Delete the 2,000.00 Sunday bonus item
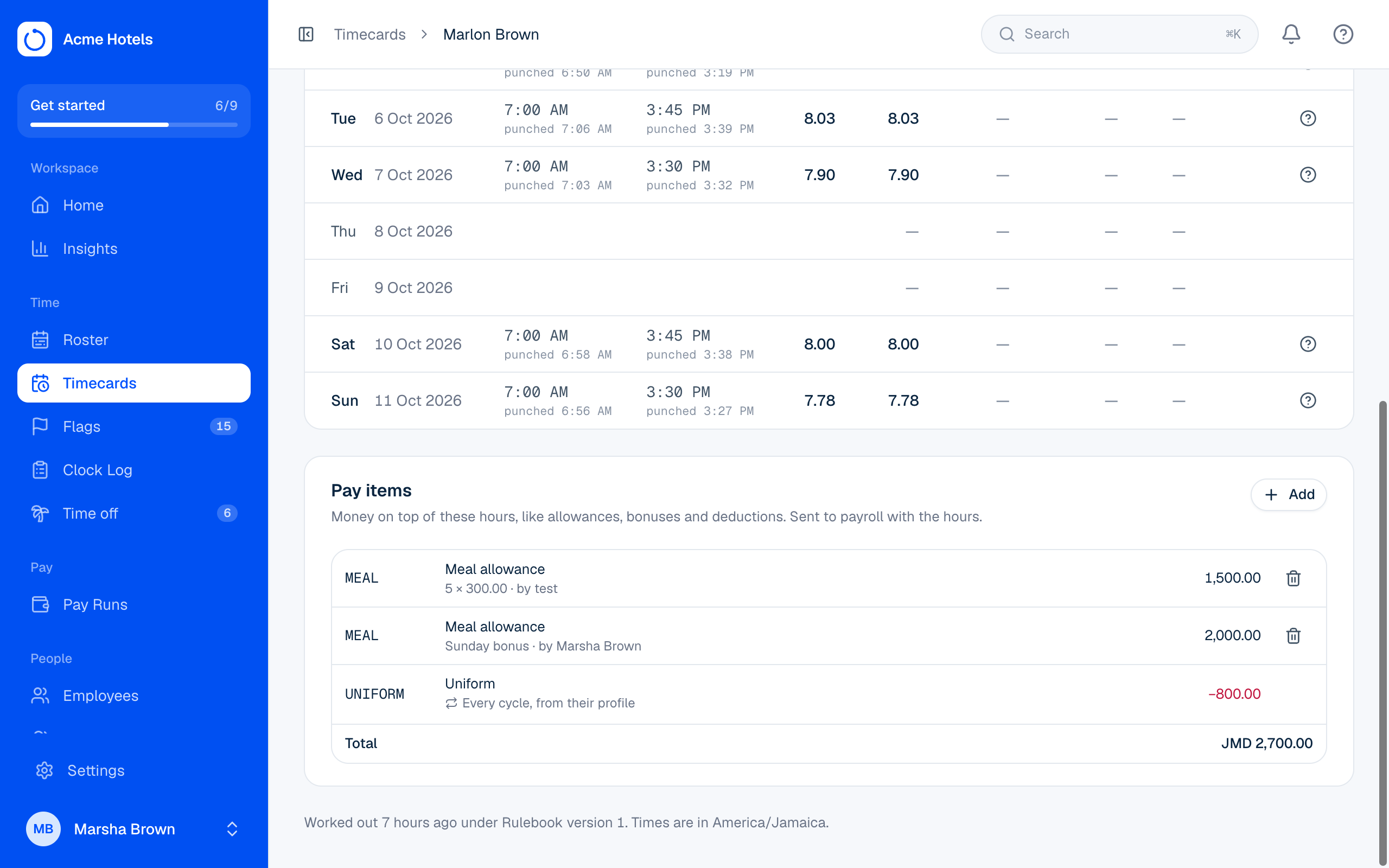Screen dimensions: 1389x868 click(1293, 635)
